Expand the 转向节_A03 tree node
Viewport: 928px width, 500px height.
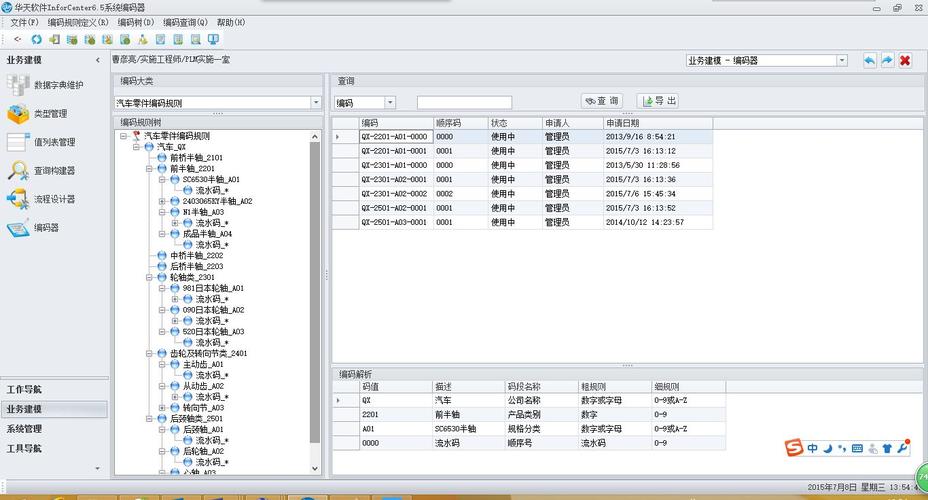coord(162,408)
